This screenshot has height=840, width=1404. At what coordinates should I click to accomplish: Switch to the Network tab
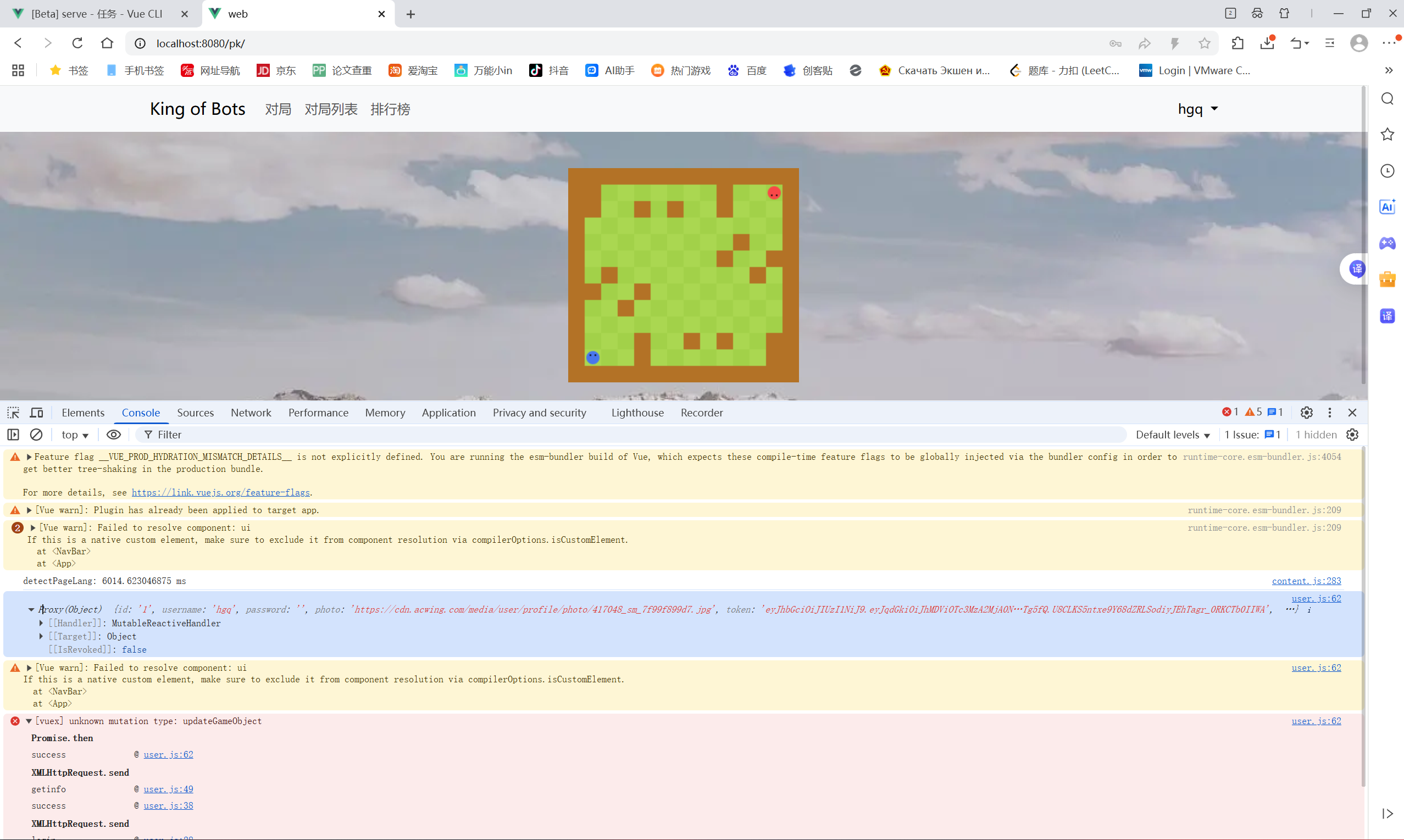(x=251, y=413)
